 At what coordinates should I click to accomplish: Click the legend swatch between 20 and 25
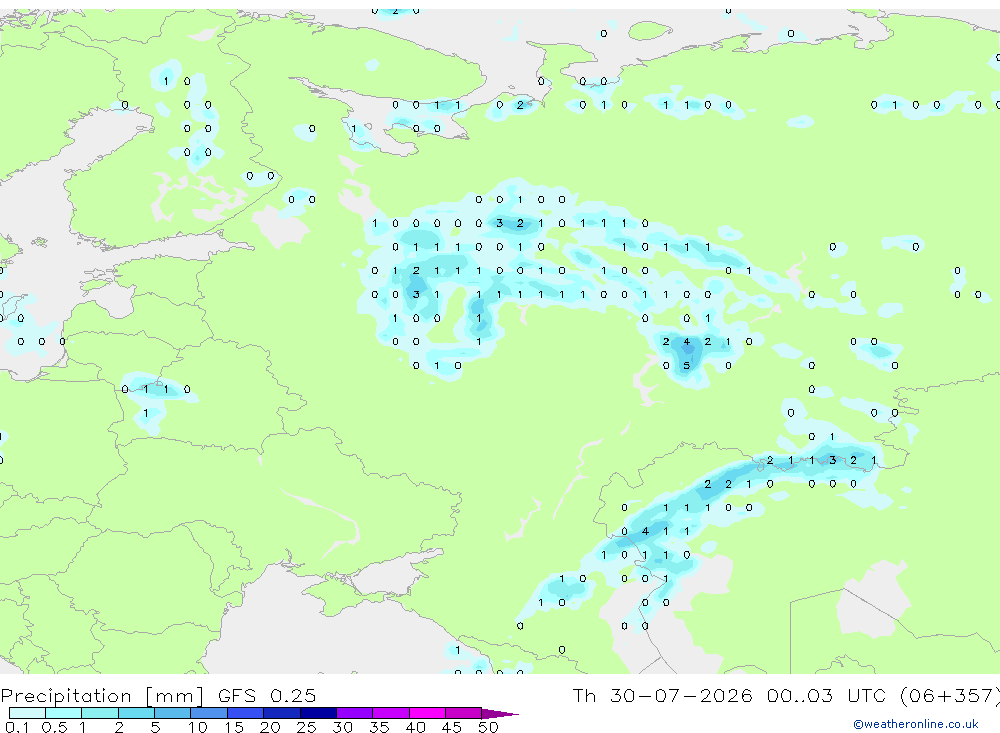[x=282, y=713]
